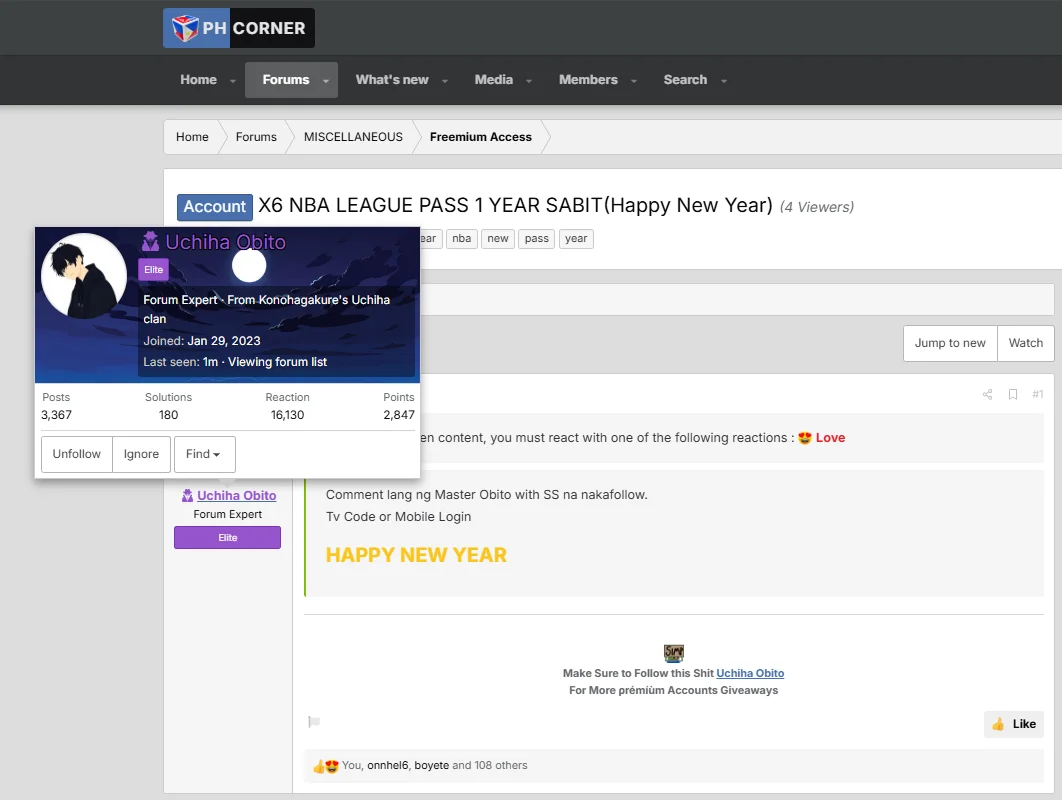Open the Search navigation tab
The width and height of the screenshot is (1062, 800).
pyautogui.click(x=685, y=80)
